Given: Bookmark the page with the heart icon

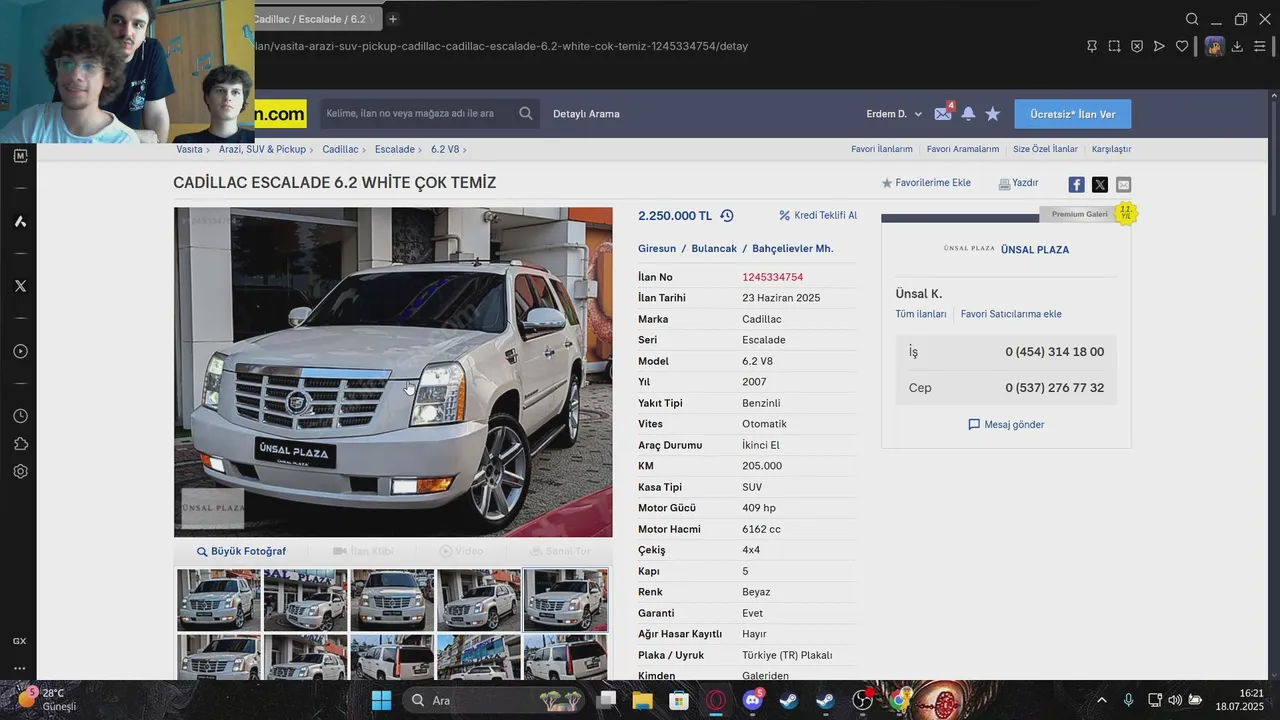Looking at the screenshot, I should 1182,46.
